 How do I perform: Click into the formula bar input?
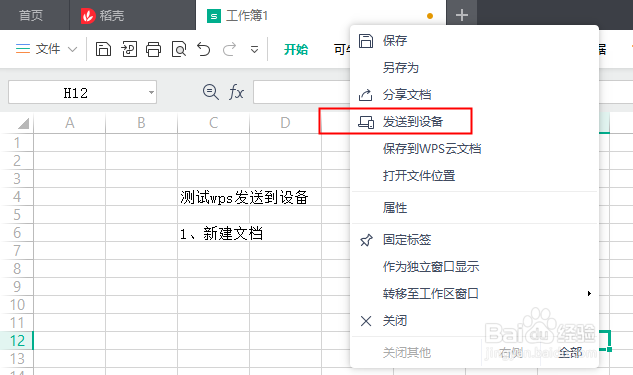click(302, 92)
